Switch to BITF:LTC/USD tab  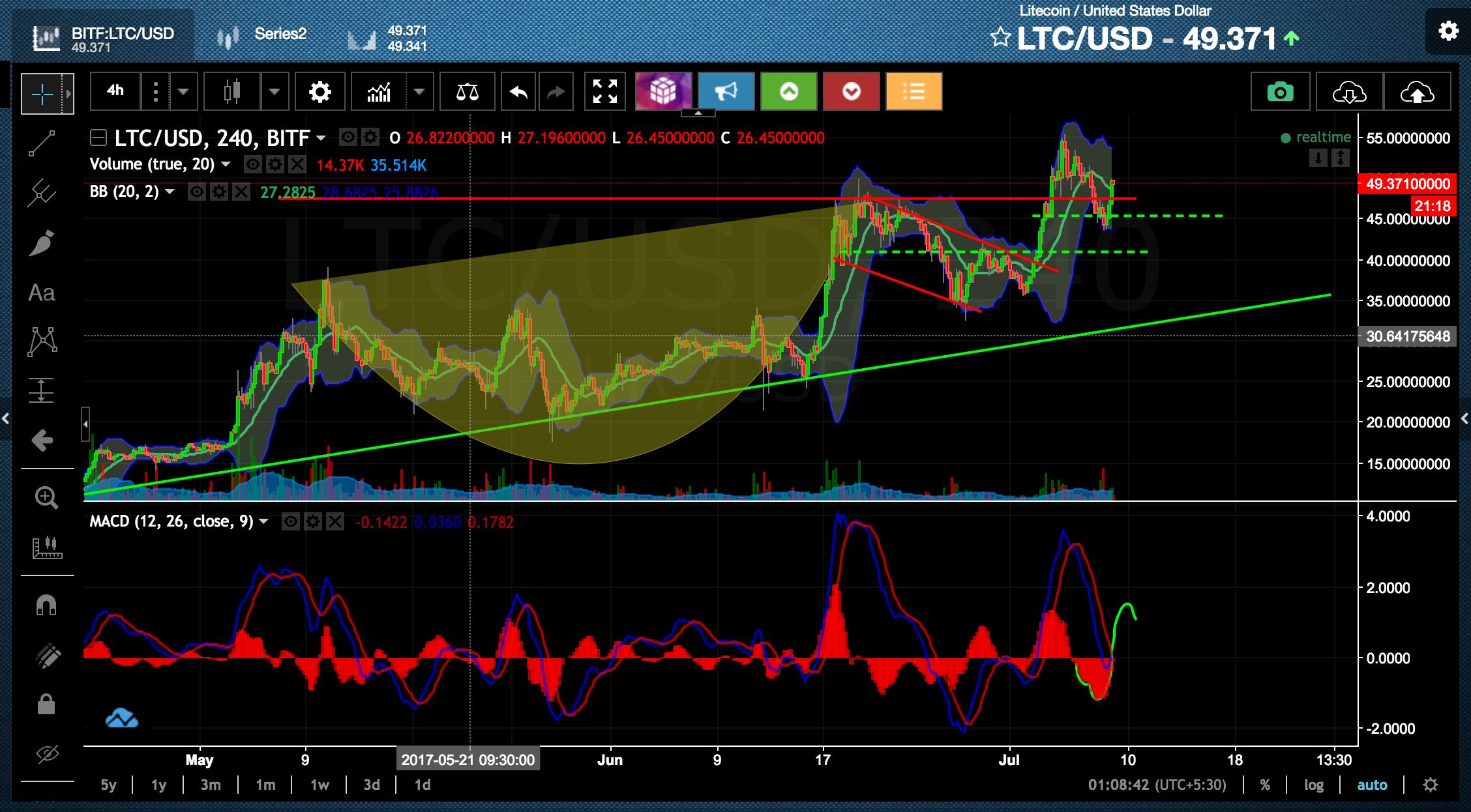click(104, 38)
